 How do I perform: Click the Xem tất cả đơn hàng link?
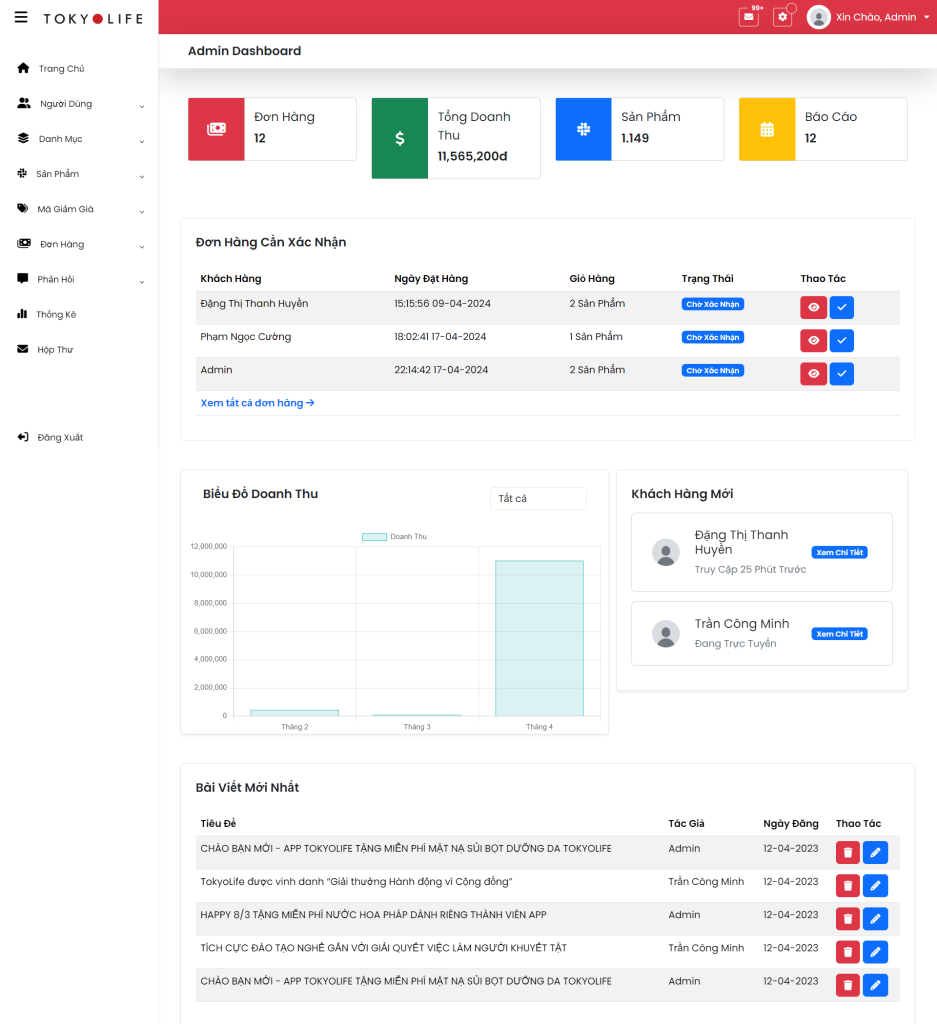257,403
